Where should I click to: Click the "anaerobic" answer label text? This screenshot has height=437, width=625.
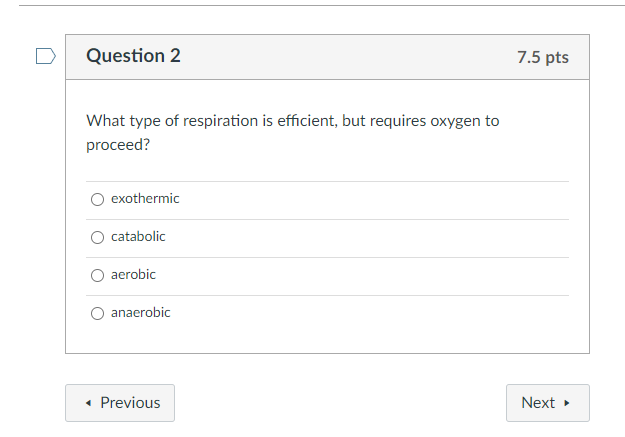[140, 313]
